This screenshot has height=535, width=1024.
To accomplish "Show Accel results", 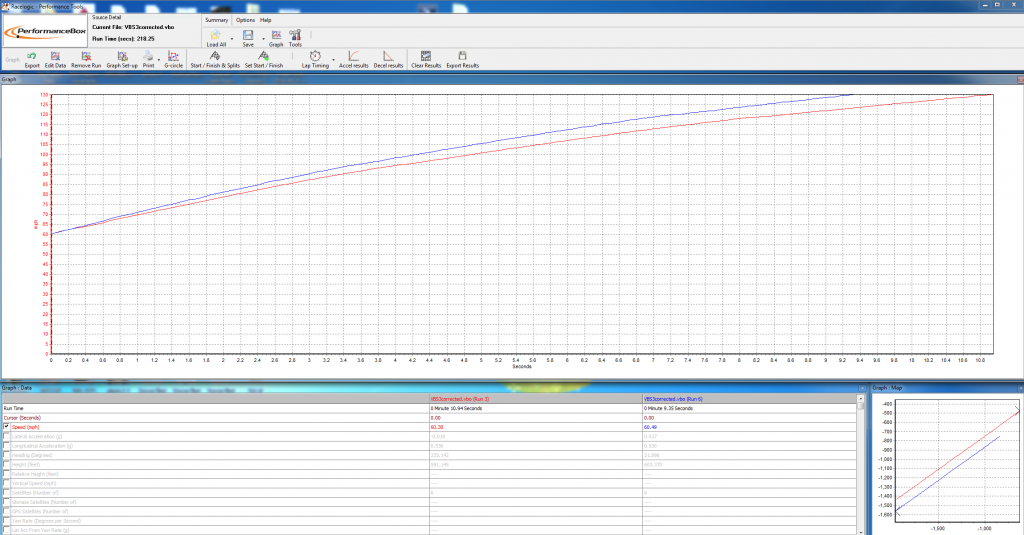I will pyautogui.click(x=353, y=57).
